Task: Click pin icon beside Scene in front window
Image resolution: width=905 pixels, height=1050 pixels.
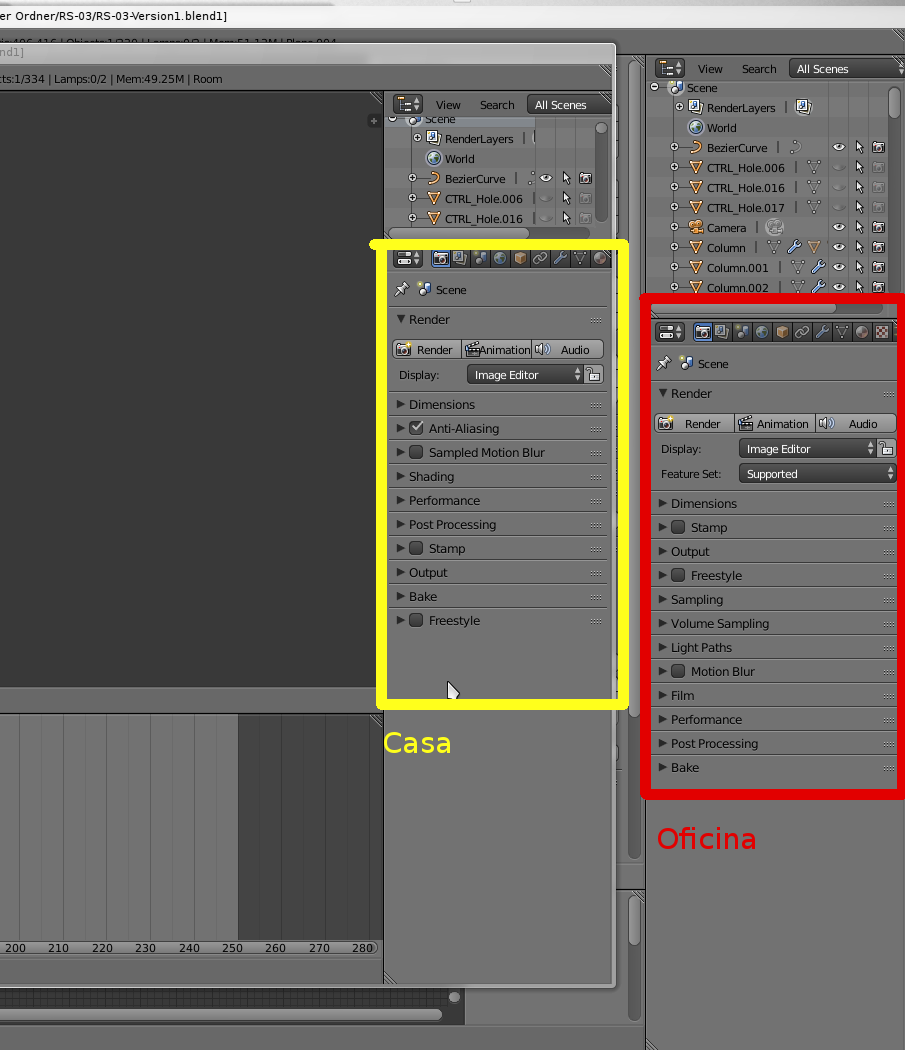Action: pos(401,290)
